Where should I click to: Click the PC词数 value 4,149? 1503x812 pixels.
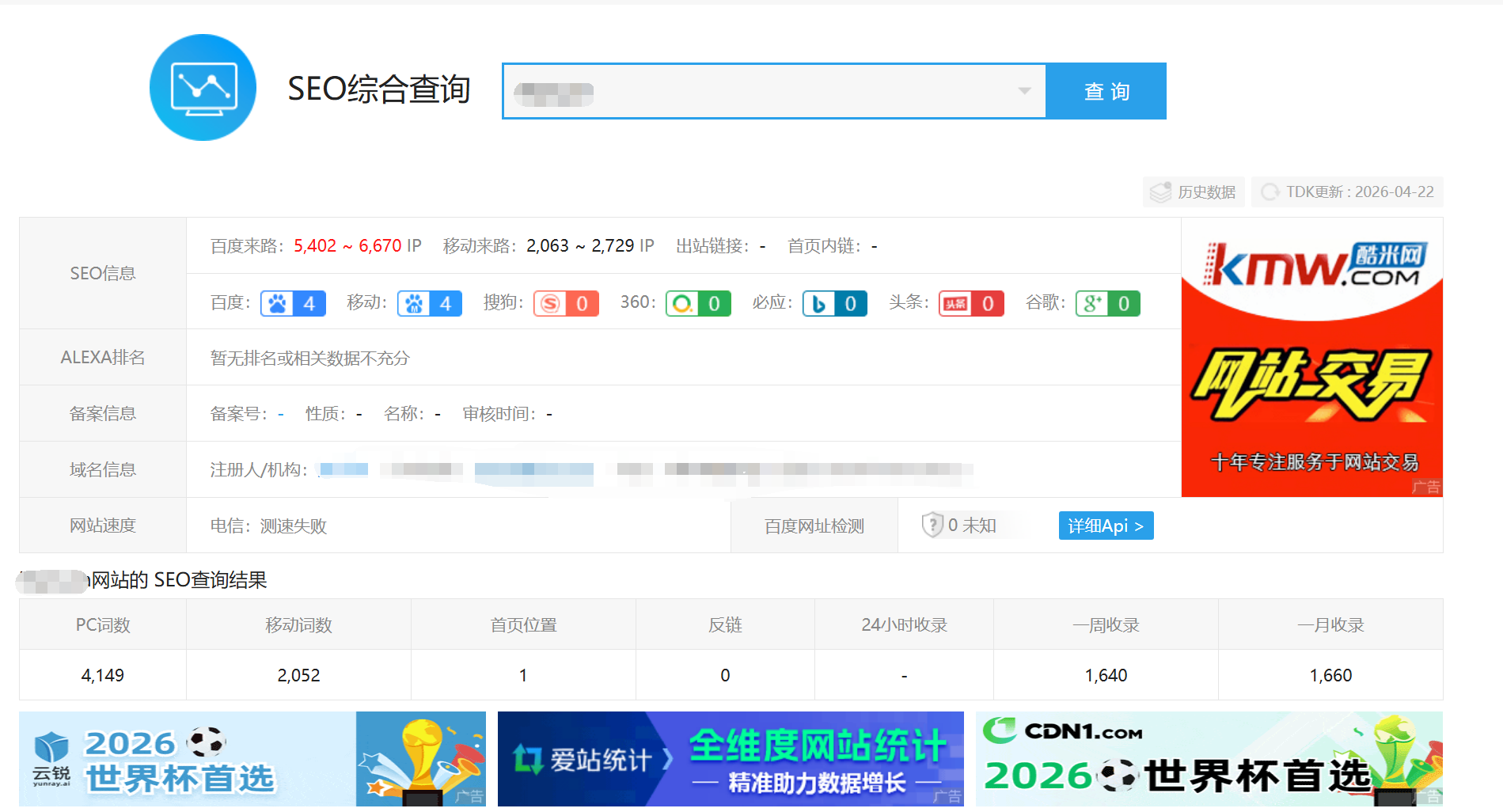tap(103, 675)
